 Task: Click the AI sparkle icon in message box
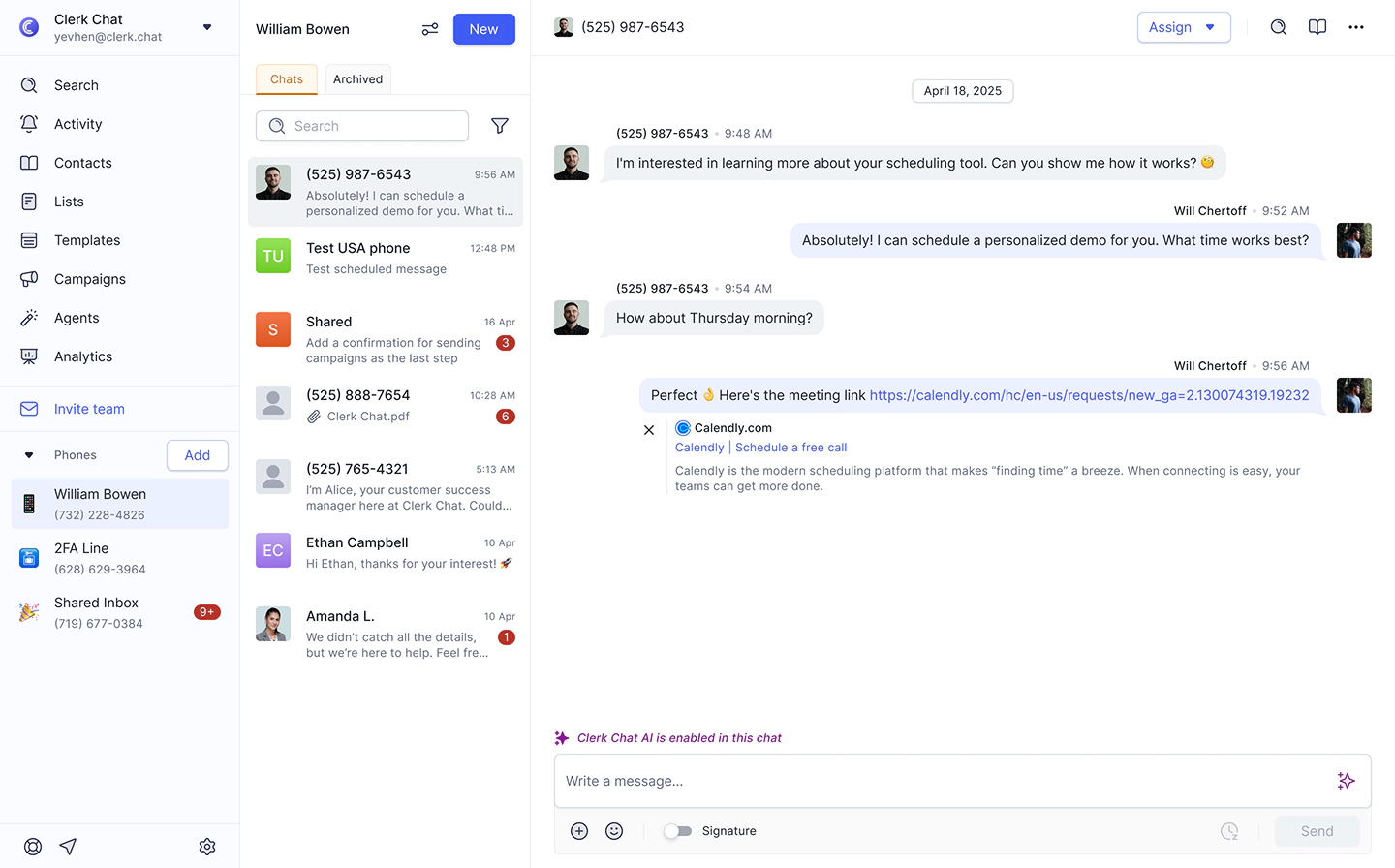(x=1346, y=781)
